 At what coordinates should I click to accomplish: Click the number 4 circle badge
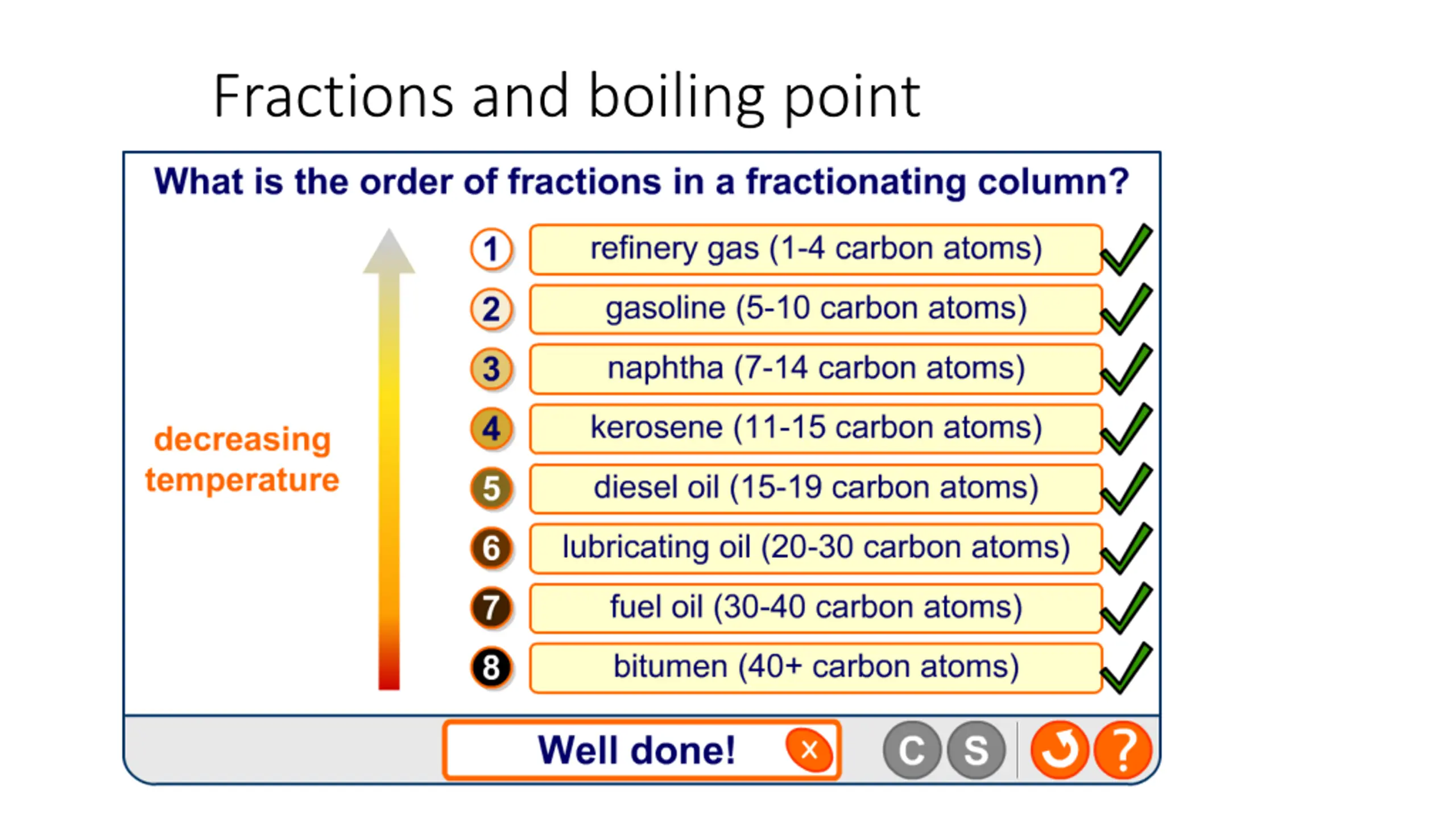click(491, 429)
